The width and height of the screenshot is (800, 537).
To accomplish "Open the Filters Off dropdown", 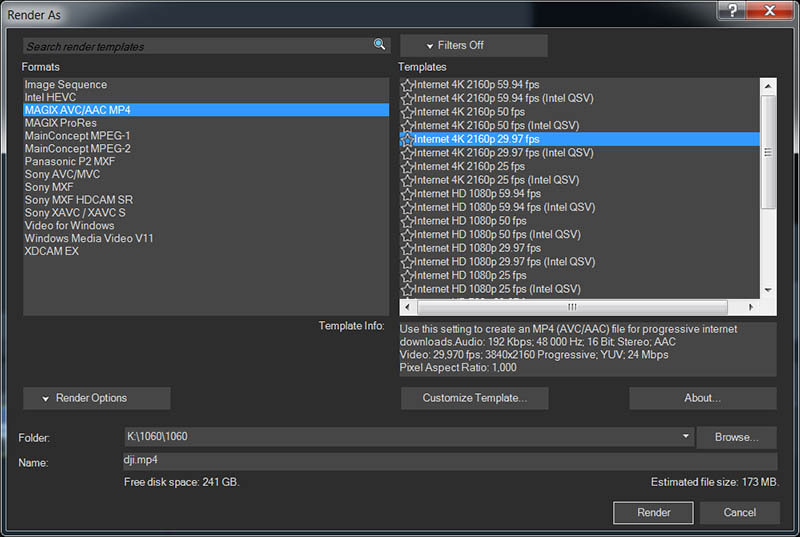I will (x=473, y=45).
